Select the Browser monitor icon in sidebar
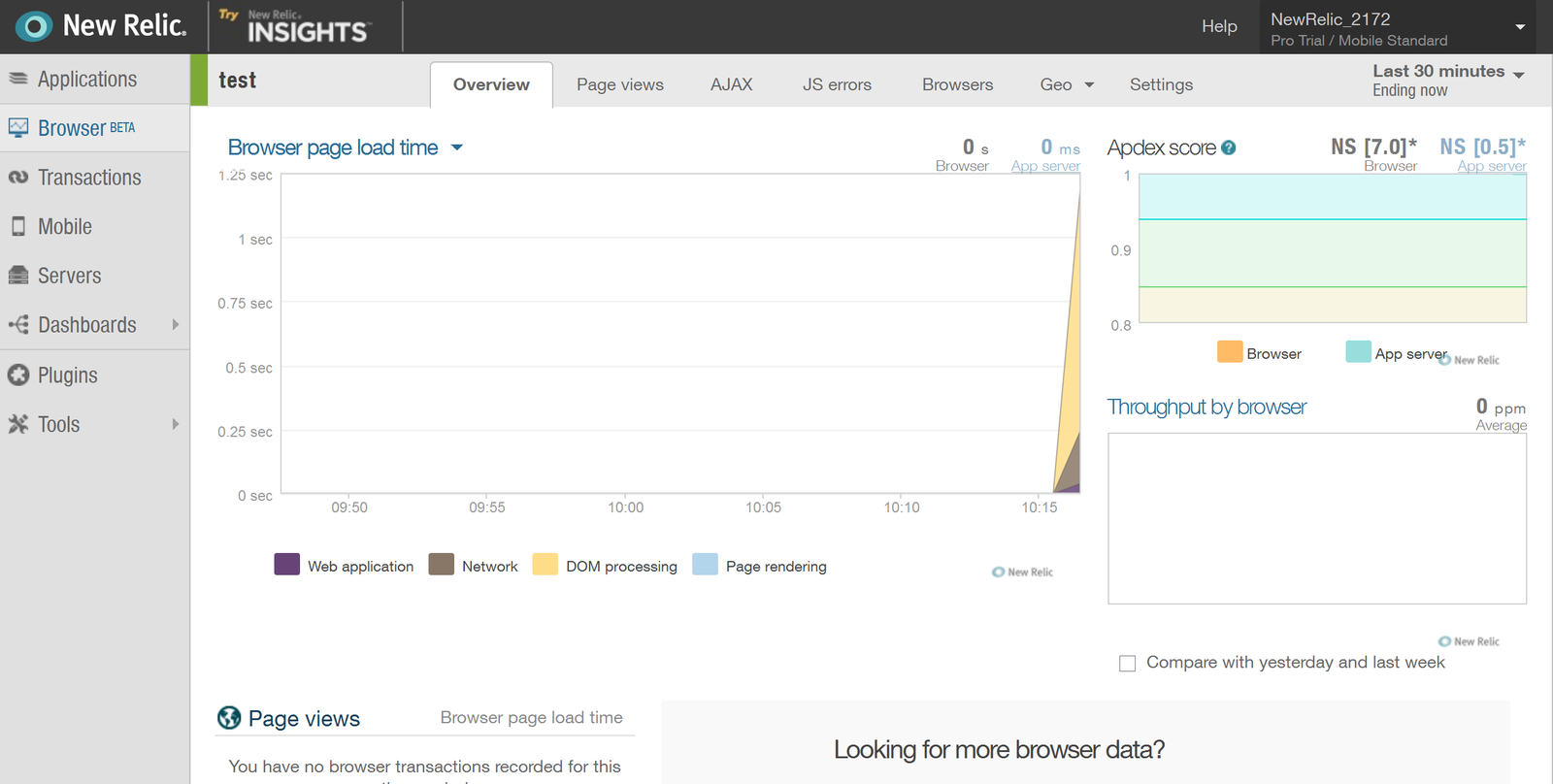 coord(18,127)
